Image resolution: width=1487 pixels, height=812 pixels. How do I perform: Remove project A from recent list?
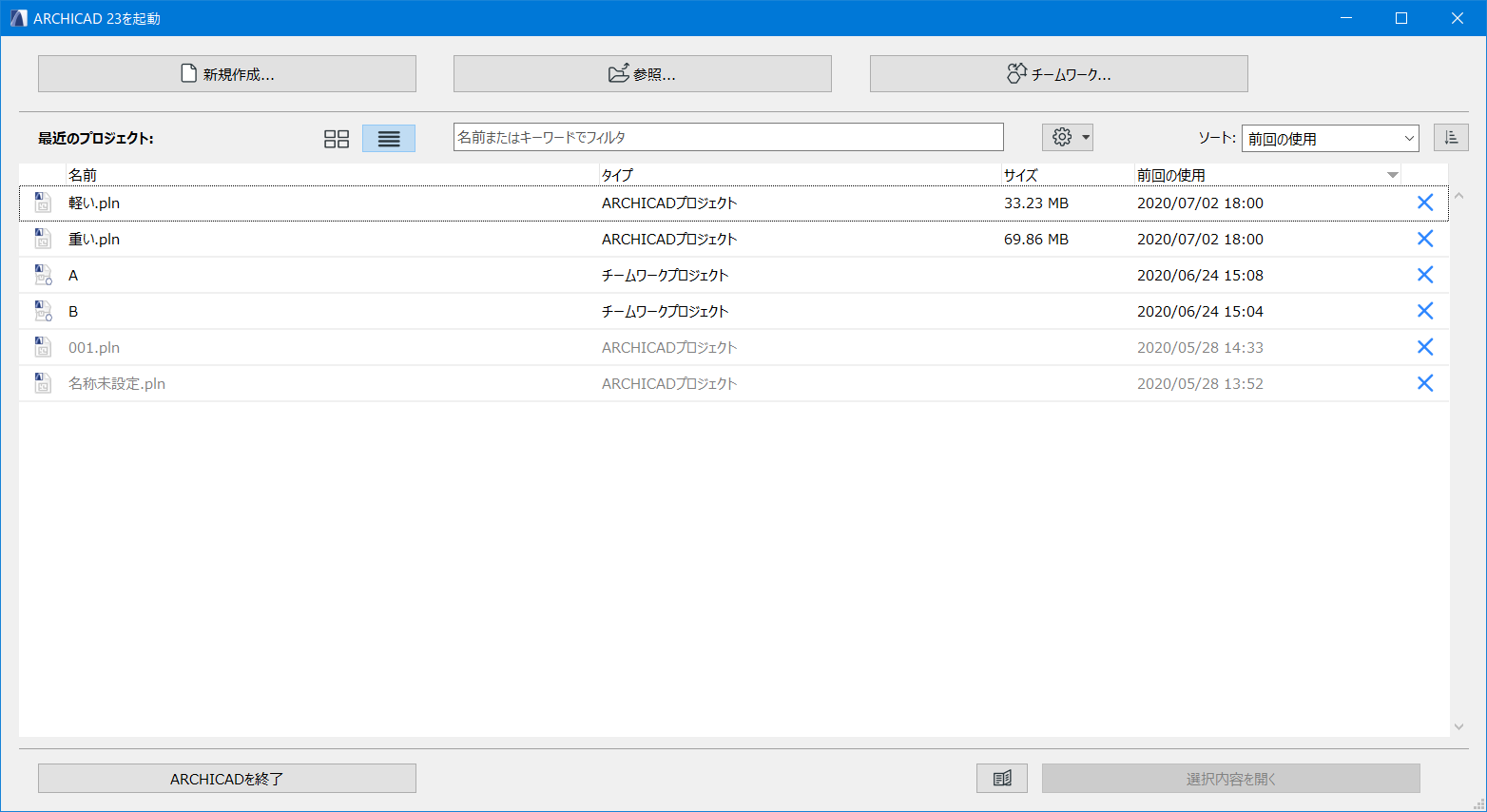(x=1425, y=275)
